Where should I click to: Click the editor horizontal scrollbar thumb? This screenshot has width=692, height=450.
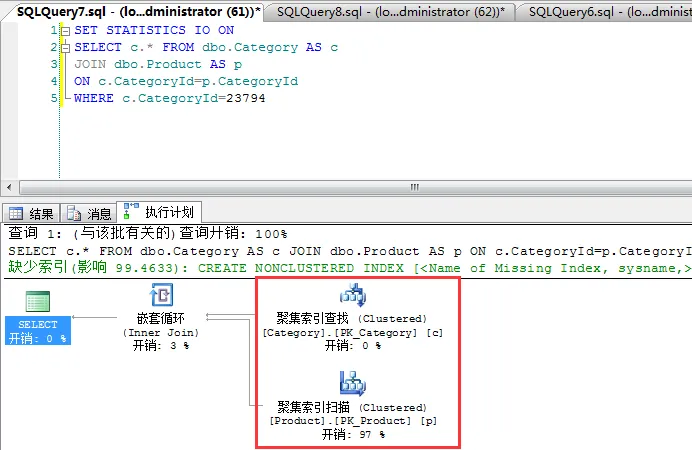tap(356, 187)
